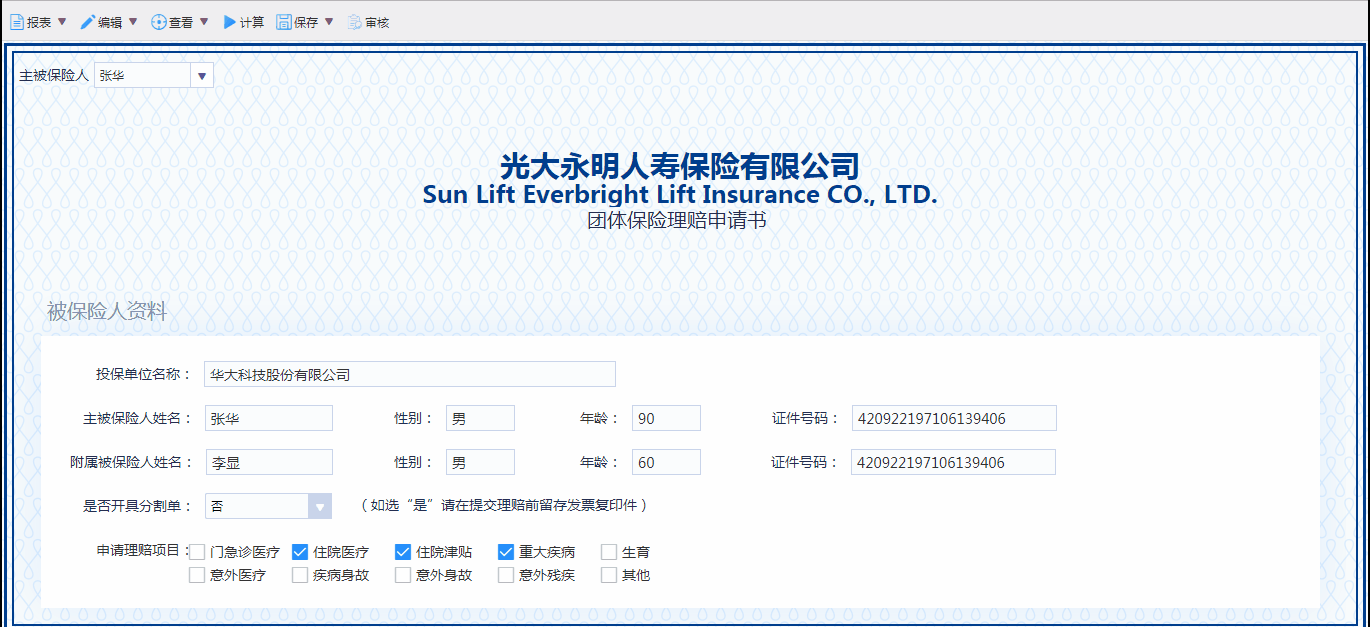Click the 保存 save disk icon
The image size is (1370, 627).
284,22
